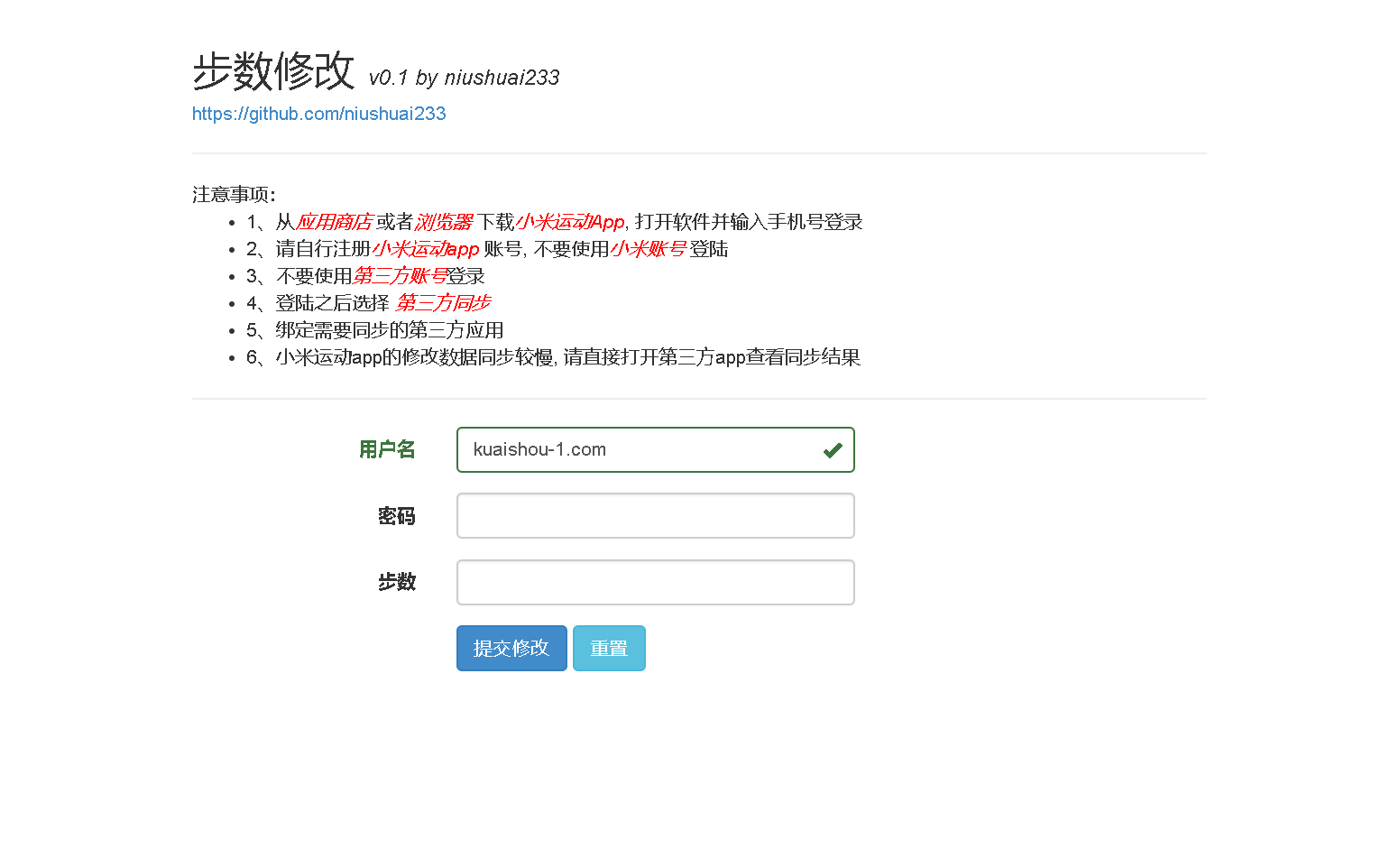1400x849 pixels.
Task: Click the 用户名 green label
Action: [387, 449]
